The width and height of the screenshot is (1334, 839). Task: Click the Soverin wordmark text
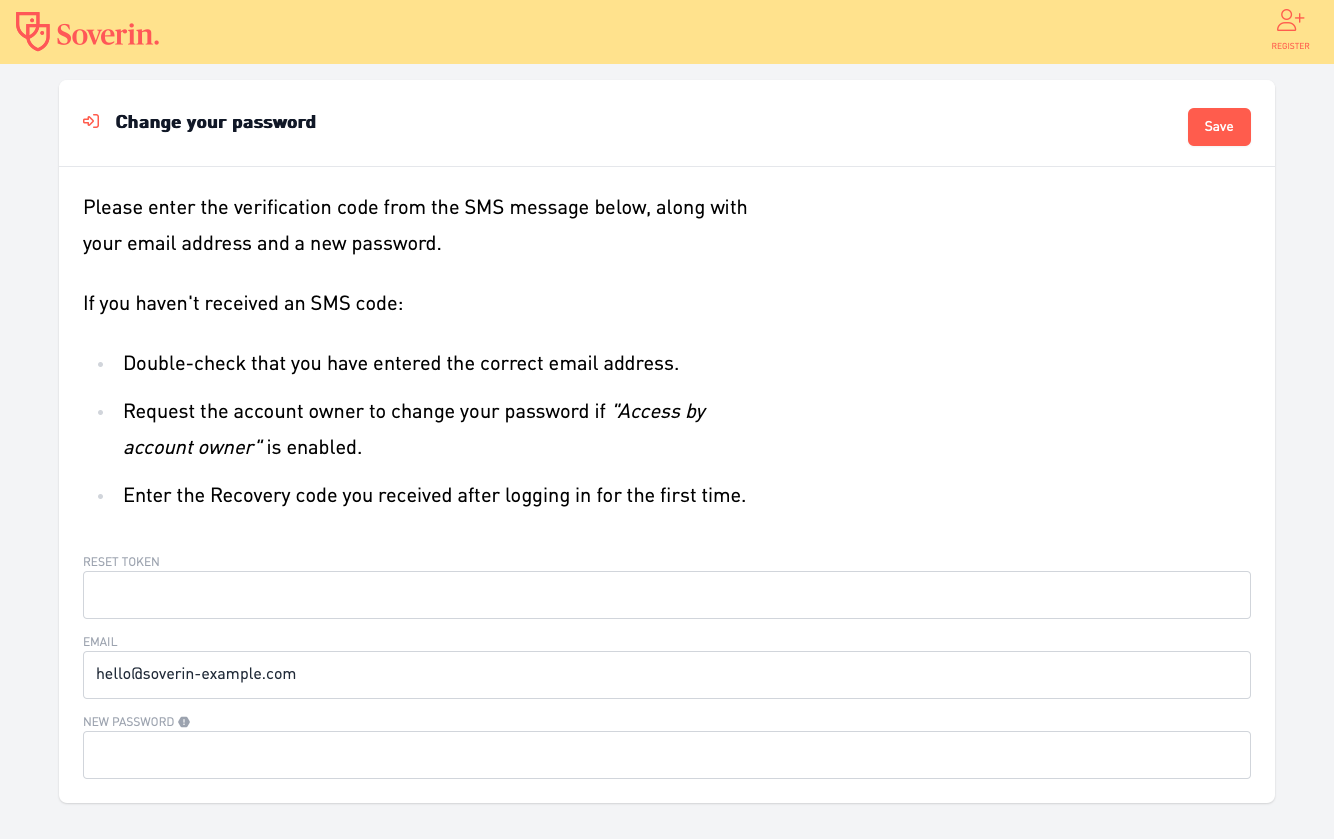(x=108, y=34)
